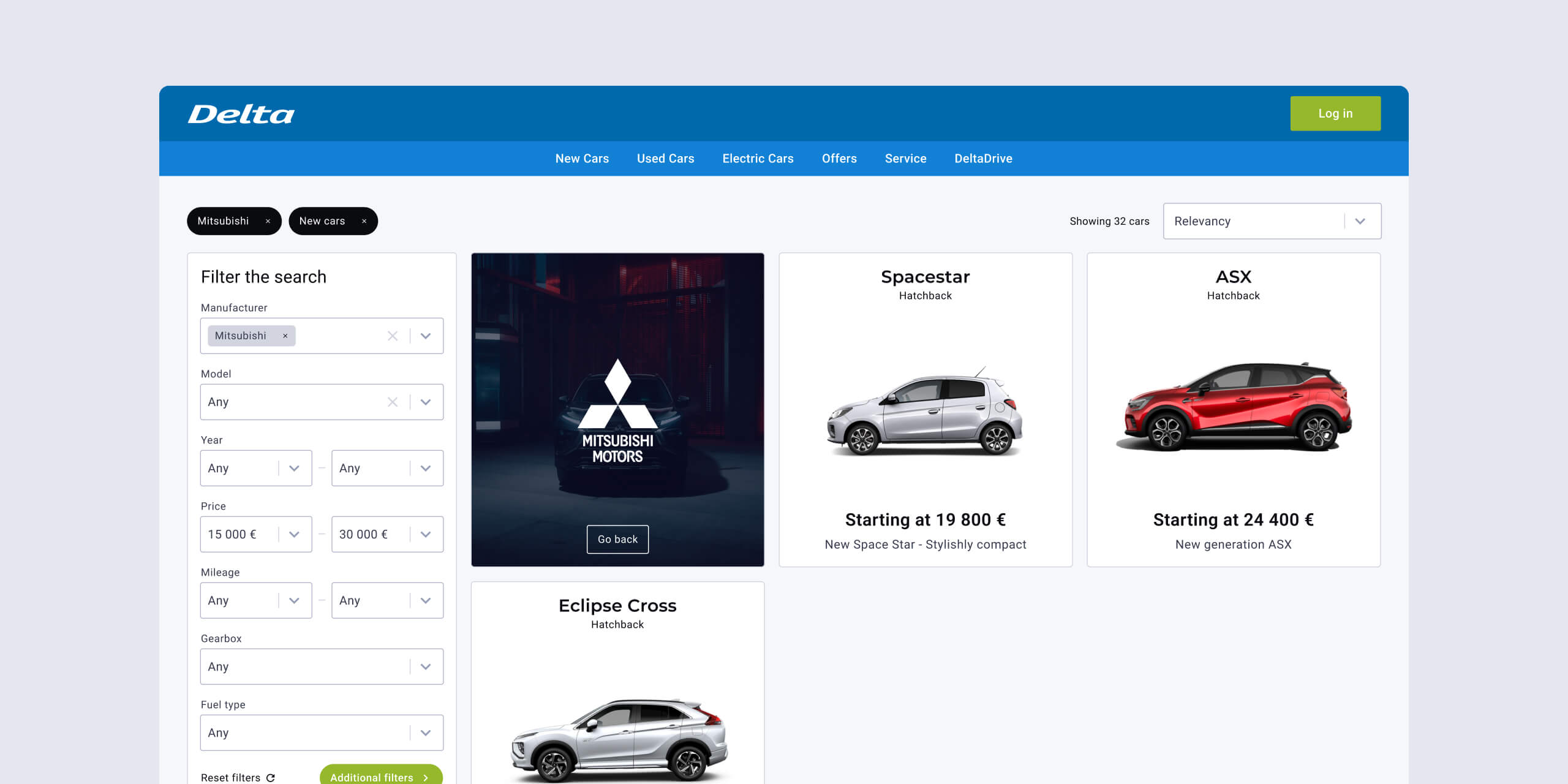Click the Additional filters button
The image size is (1568, 784).
(381, 775)
